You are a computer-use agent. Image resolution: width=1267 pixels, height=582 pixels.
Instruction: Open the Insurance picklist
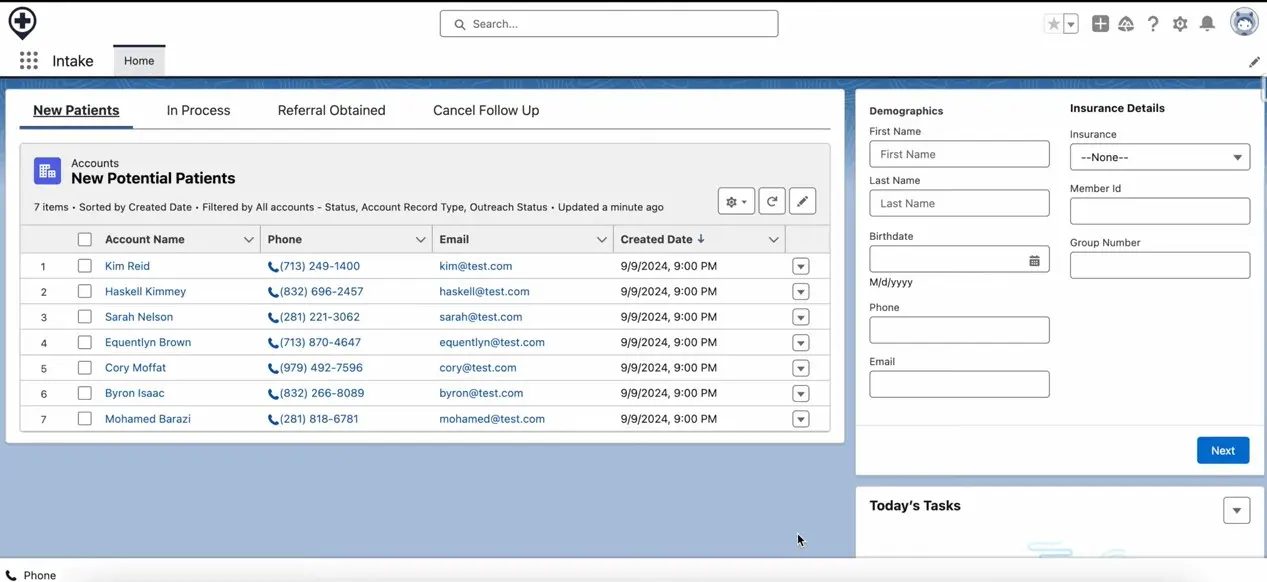coord(1158,157)
